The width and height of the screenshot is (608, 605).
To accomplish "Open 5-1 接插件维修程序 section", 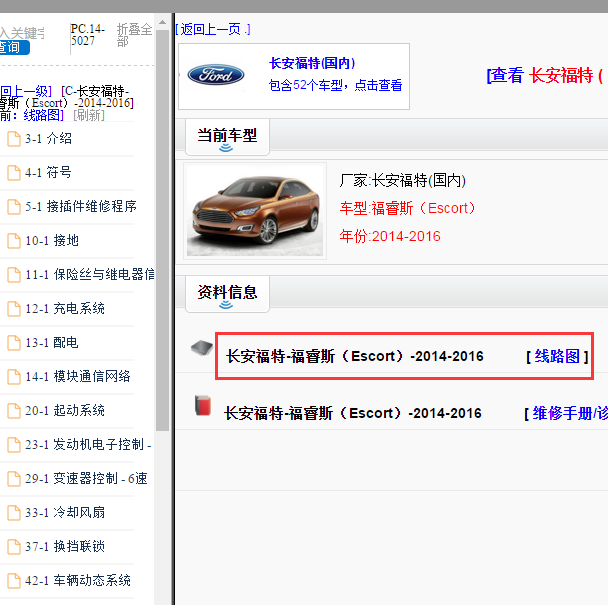I will 81,207.
